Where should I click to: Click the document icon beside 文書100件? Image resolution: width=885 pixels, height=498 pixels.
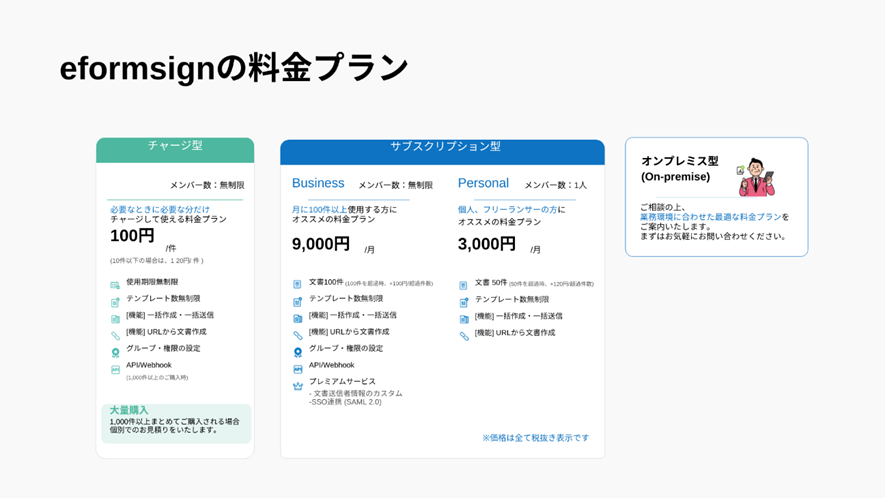click(x=297, y=284)
